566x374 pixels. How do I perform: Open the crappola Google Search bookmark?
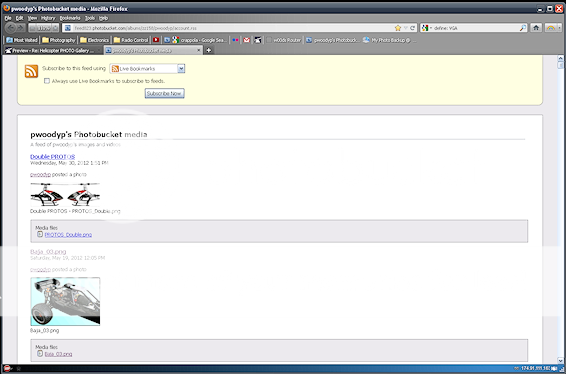pyautogui.click(x=200, y=40)
